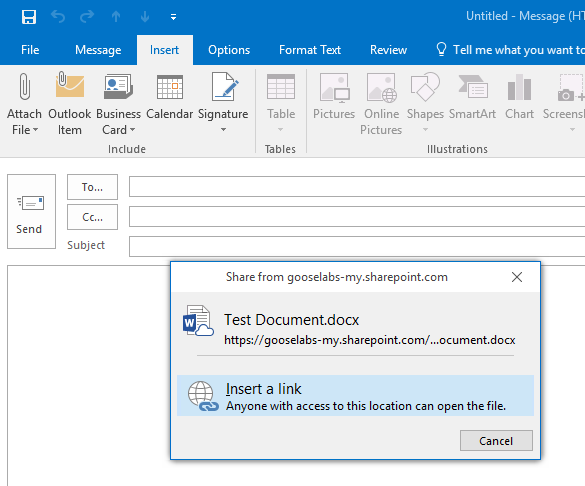Click the Shapes icon
Screen dimensions: 585x486
click(425, 87)
